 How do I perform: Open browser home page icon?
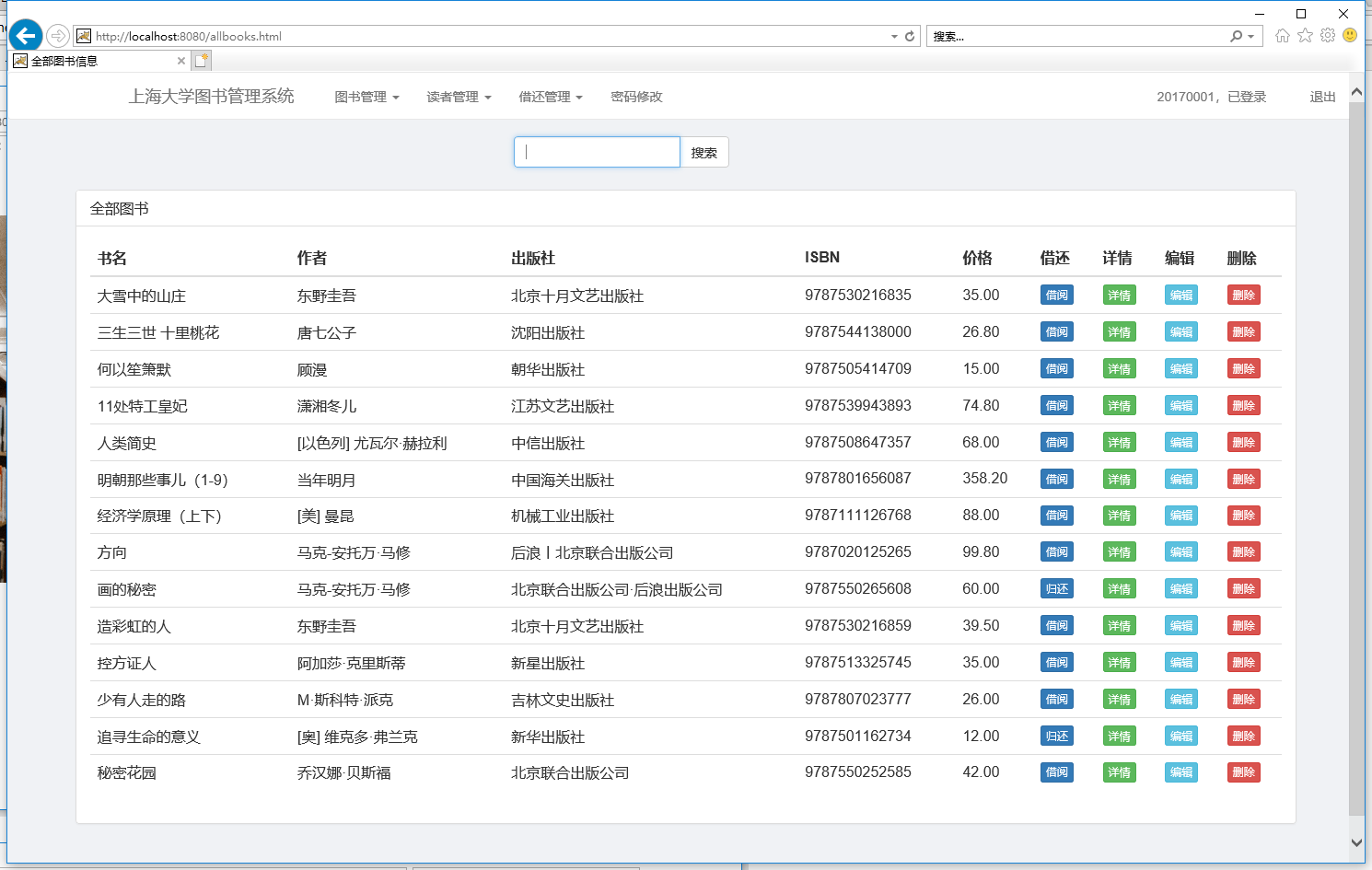pyautogui.click(x=1283, y=36)
